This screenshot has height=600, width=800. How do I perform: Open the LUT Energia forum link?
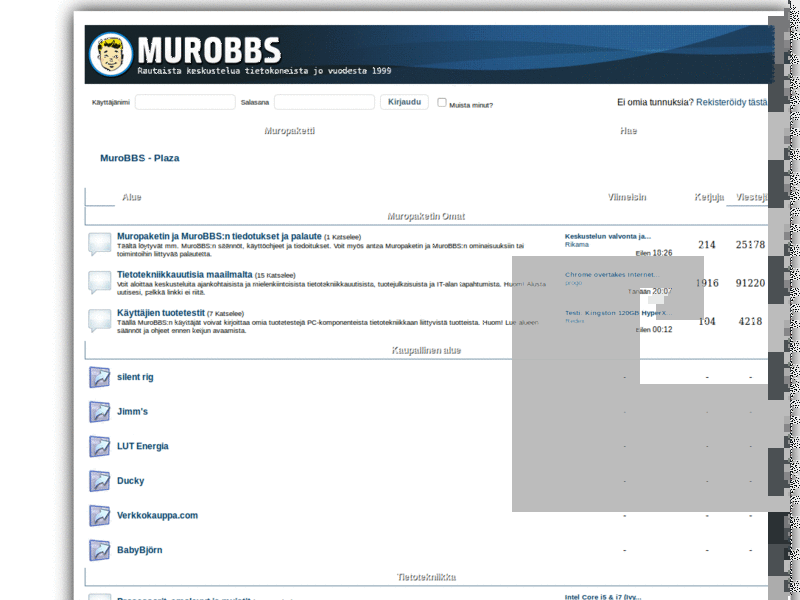(142, 446)
